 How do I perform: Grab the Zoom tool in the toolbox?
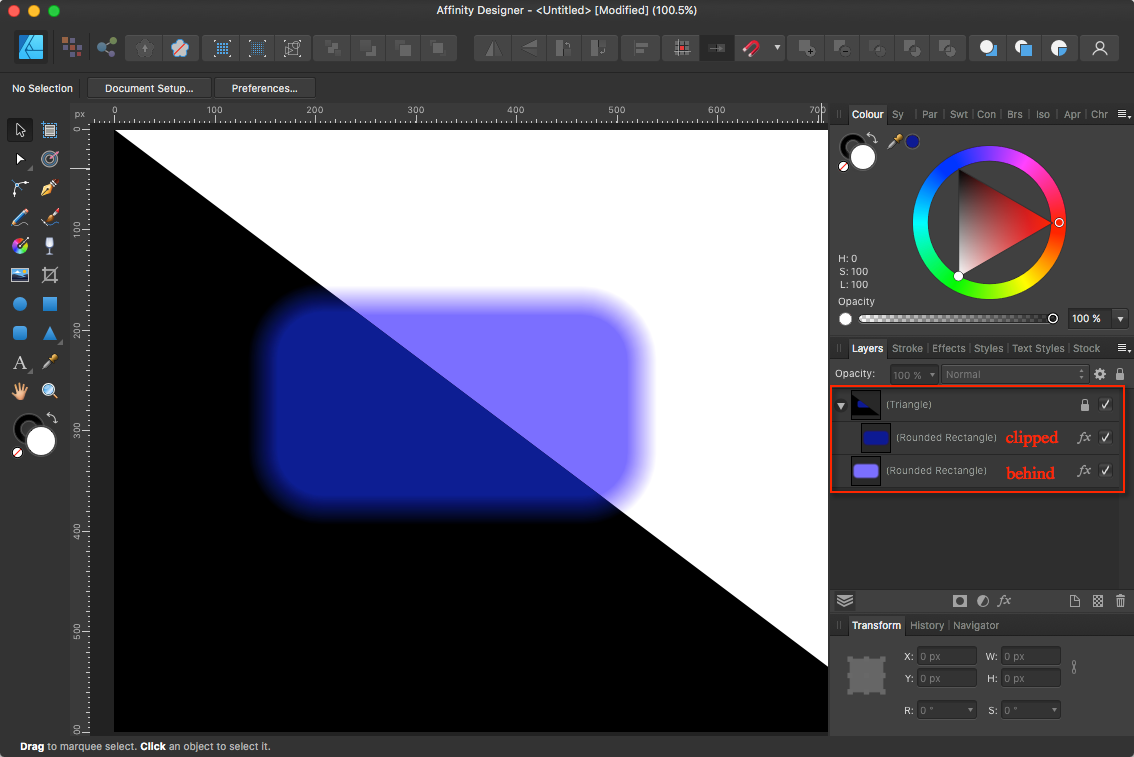[x=49, y=389]
